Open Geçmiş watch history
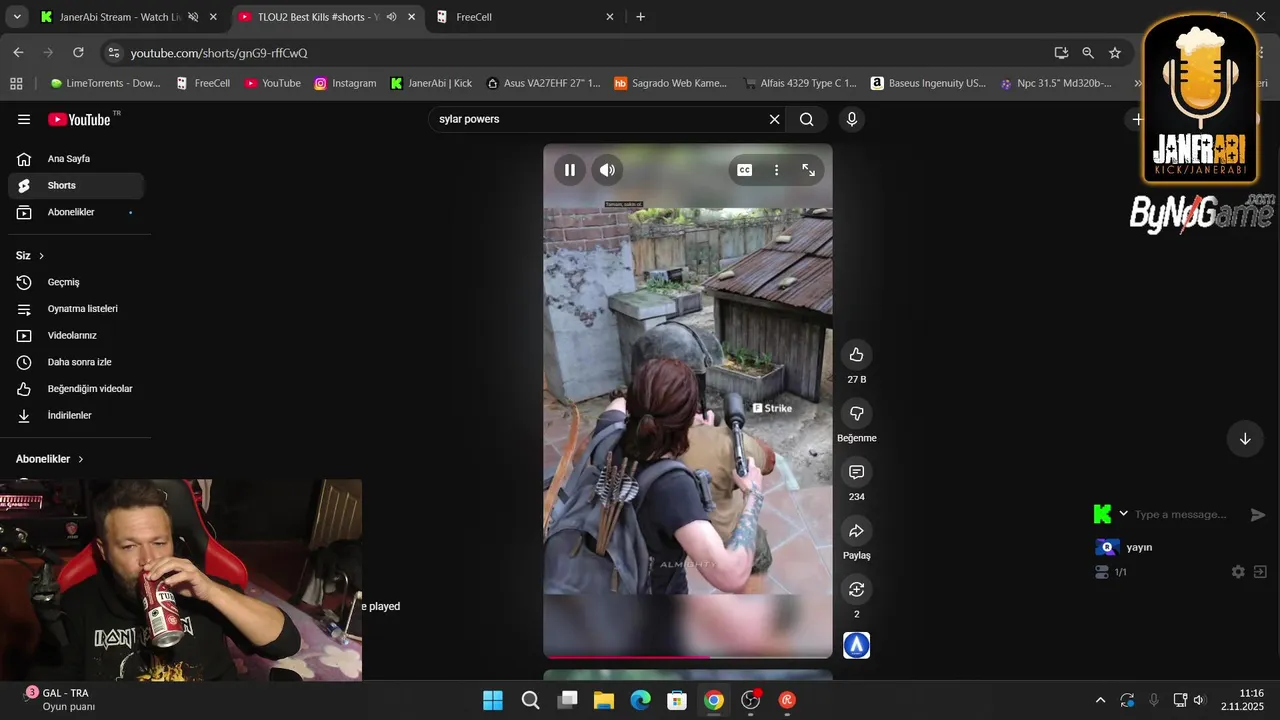 (x=76, y=282)
